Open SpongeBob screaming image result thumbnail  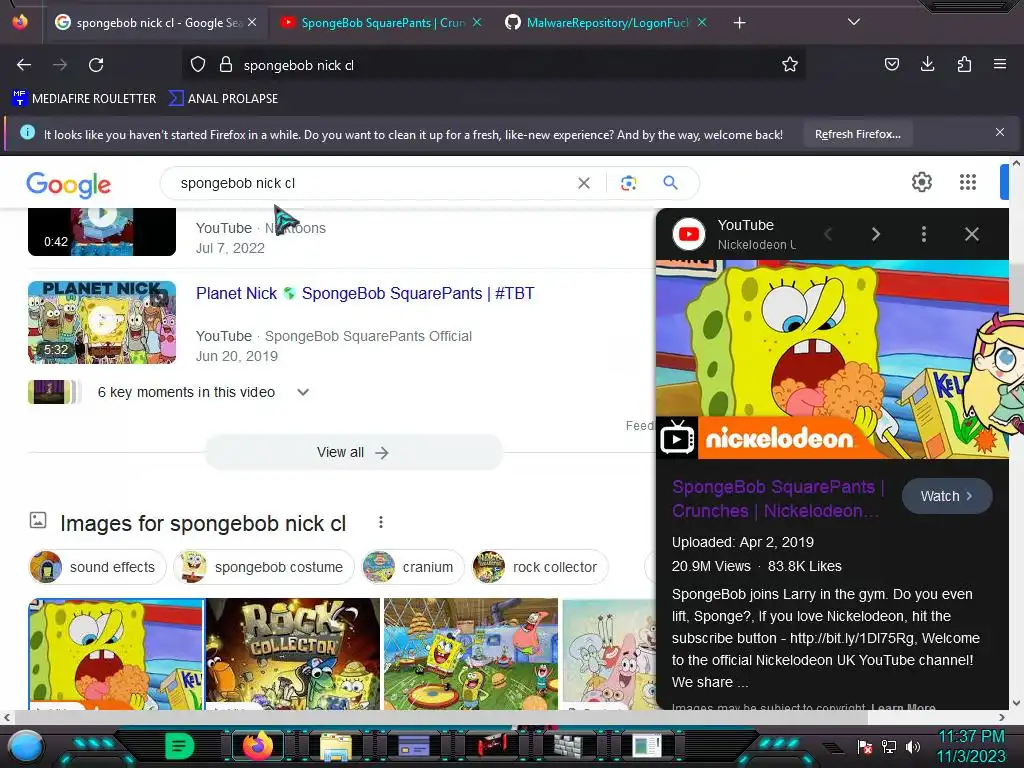(x=116, y=654)
